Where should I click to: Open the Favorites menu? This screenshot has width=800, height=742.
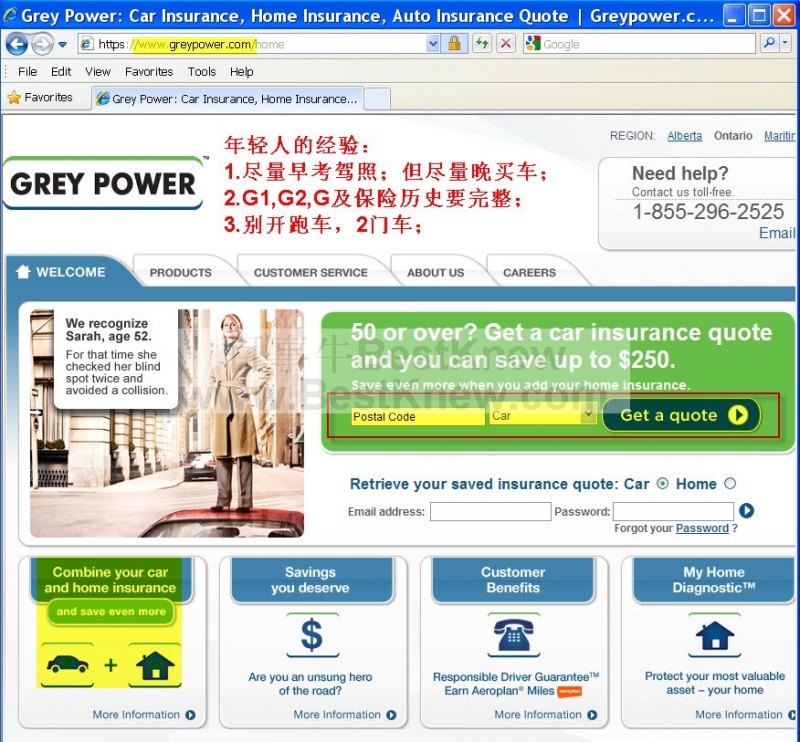(x=149, y=72)
